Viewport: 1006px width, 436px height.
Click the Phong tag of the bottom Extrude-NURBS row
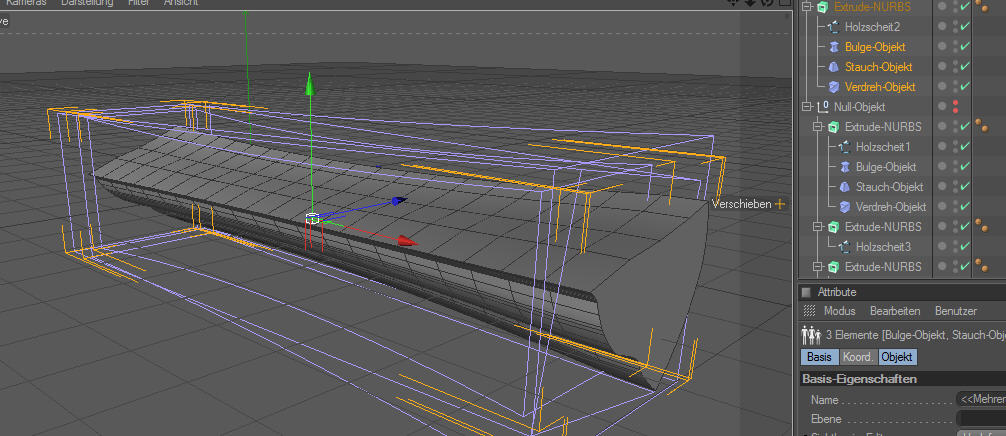982,266
